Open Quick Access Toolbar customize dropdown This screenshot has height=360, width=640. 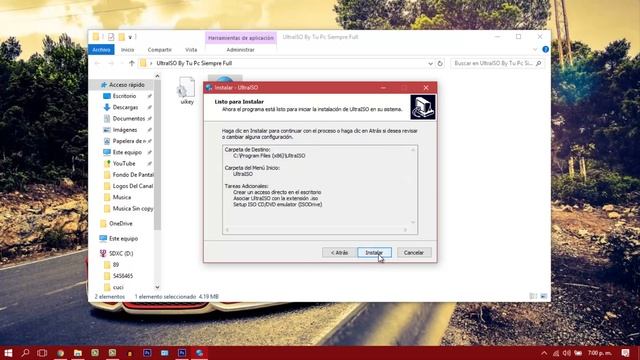131,37
